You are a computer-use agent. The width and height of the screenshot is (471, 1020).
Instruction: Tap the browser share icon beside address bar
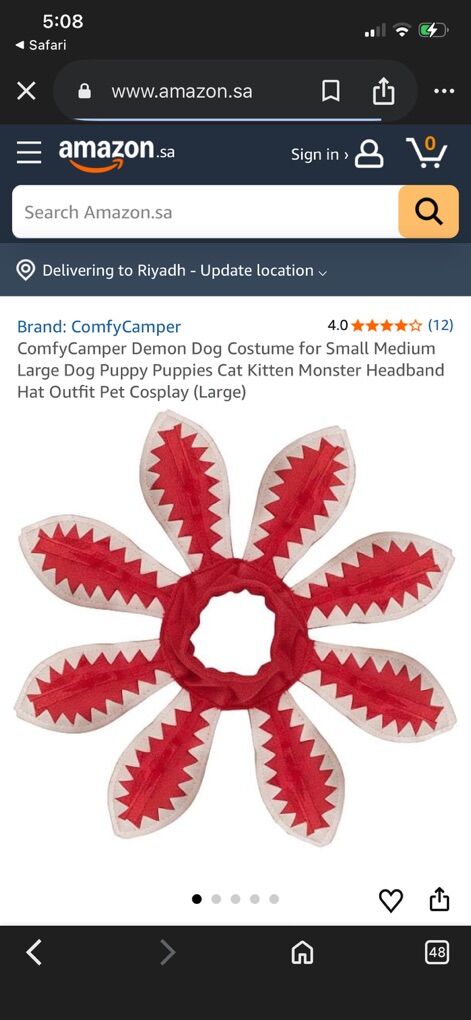pos(383,91)
